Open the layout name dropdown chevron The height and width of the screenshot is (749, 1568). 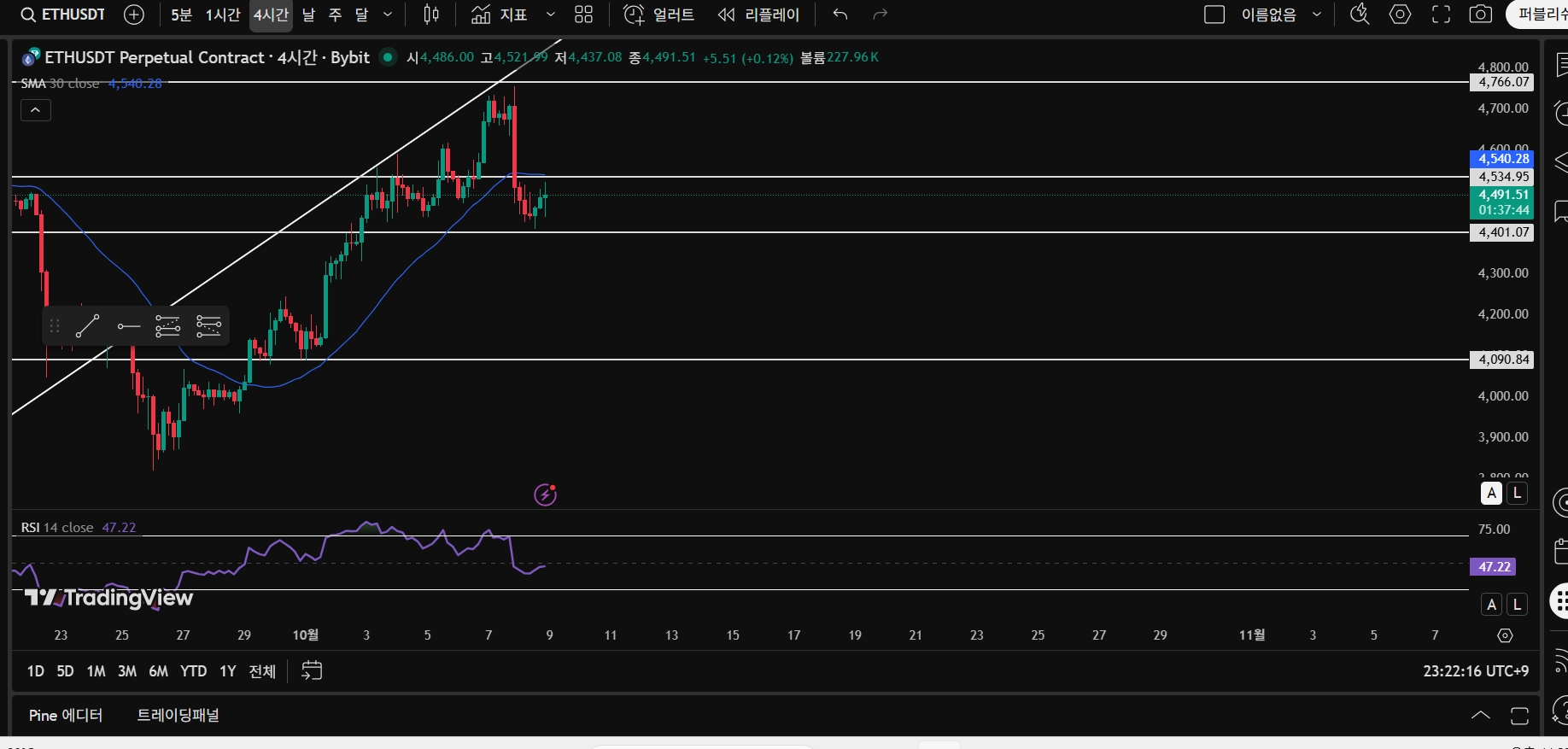[x=1316, y=15]
